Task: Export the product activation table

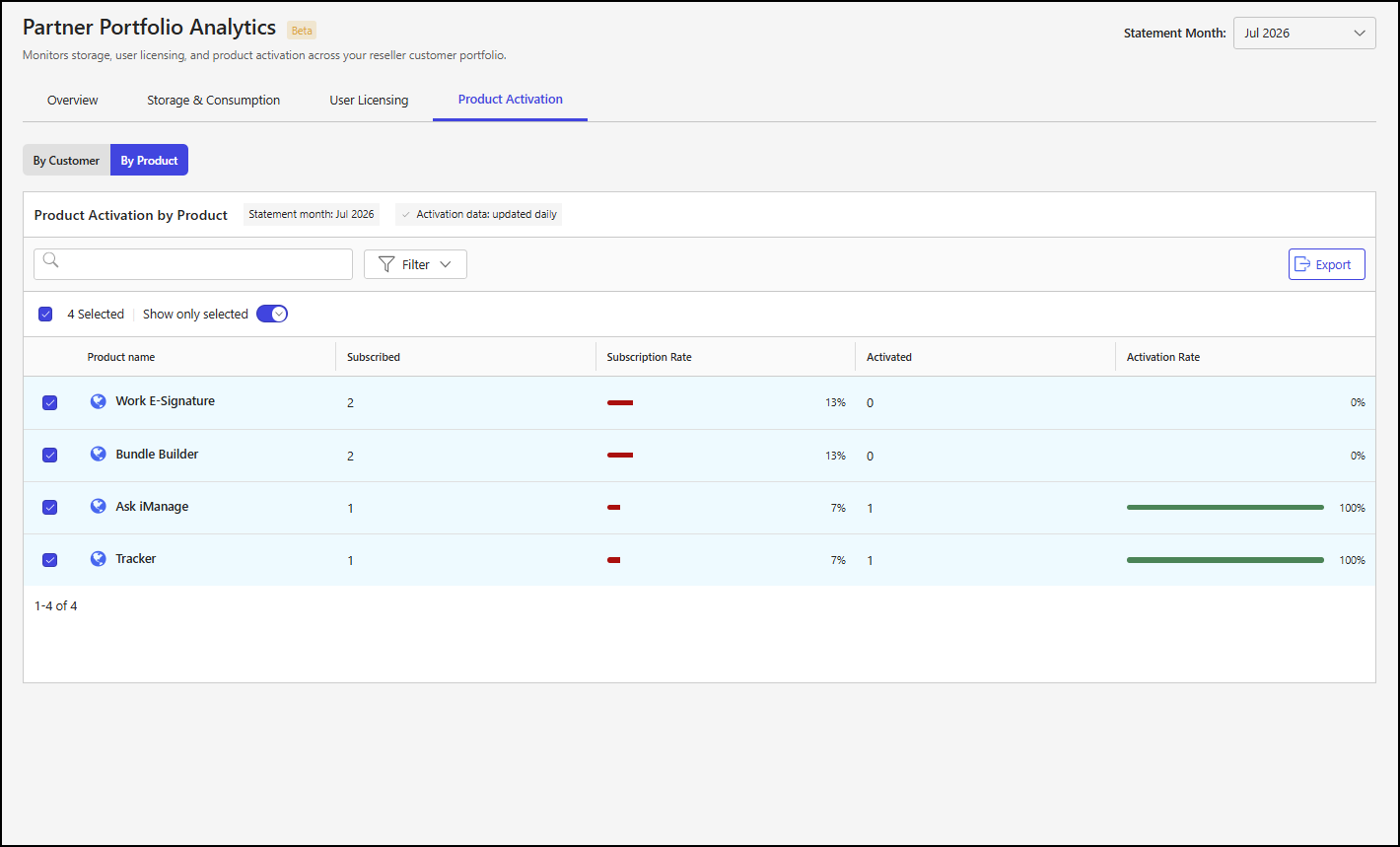Action: pyautogui.click(x=1327, y=264)
